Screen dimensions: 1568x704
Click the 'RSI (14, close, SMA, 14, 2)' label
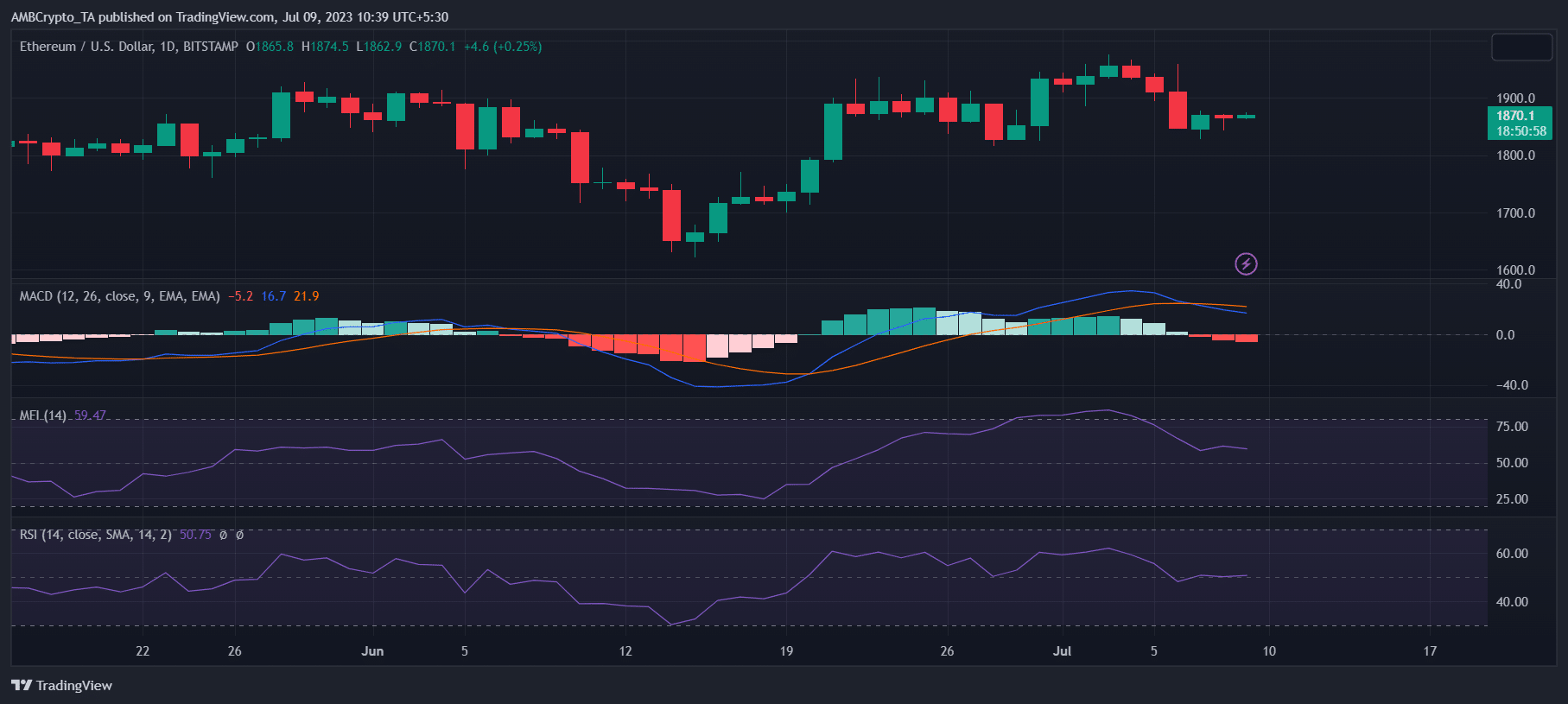click(96, 535)
